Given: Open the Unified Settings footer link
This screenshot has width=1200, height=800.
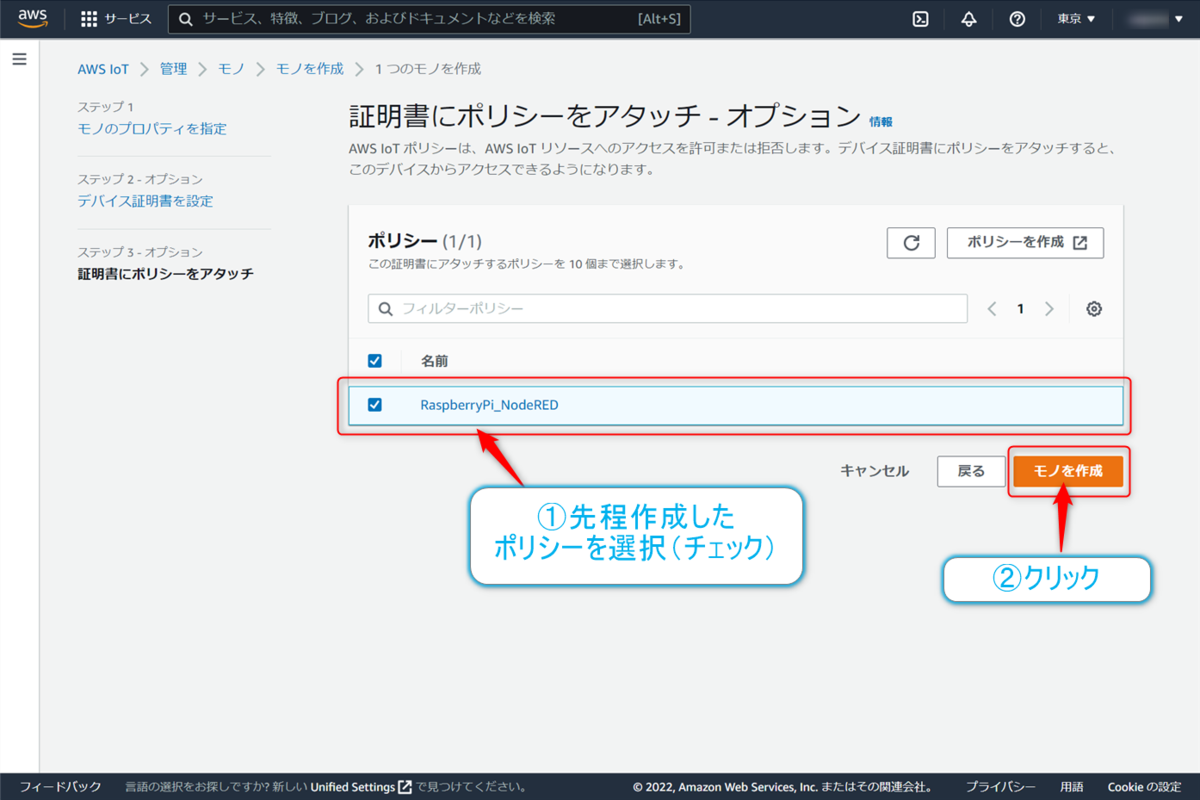Looking at the screenshot, I should coord(361,787).
